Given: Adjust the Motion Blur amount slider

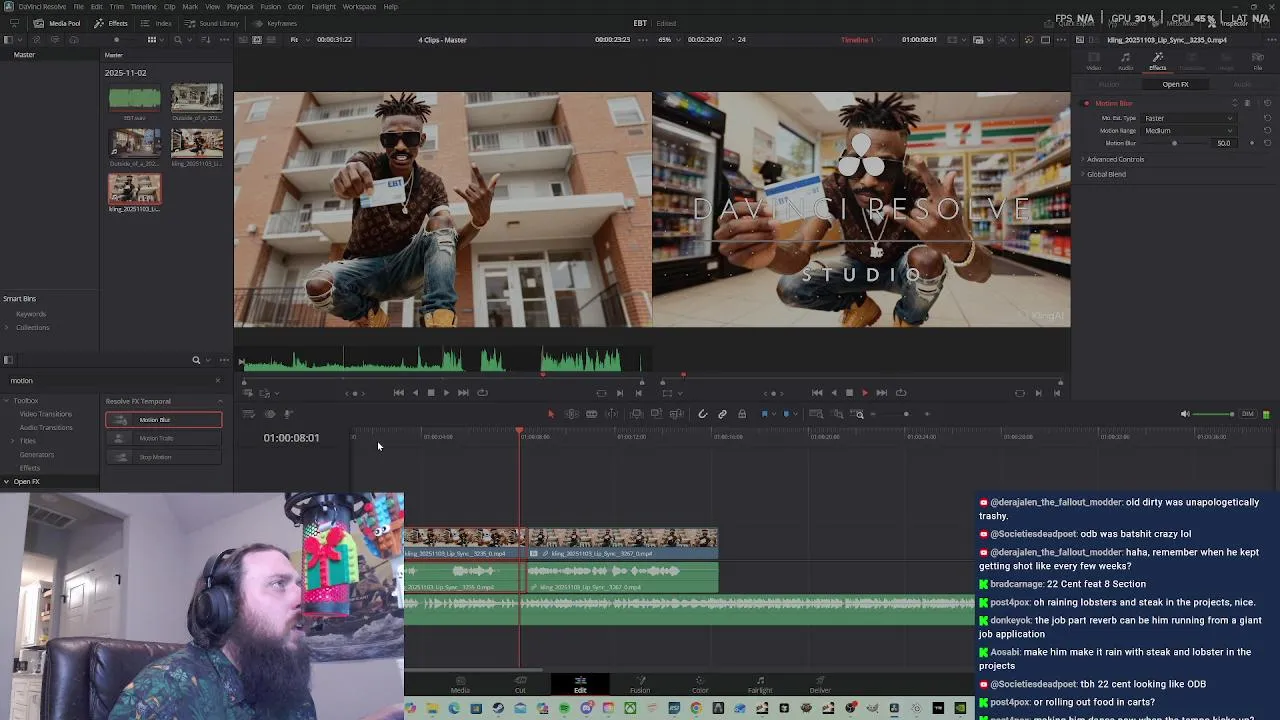Looking at the screenshot, I should (1176, 143).
